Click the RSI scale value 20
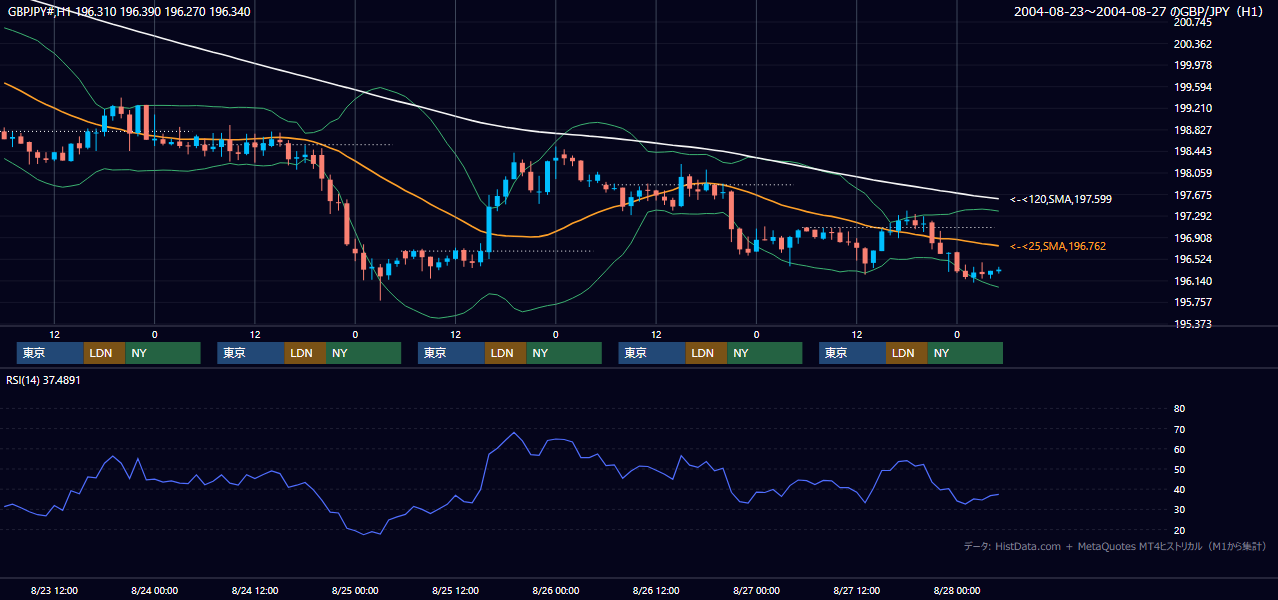This screenshot has width=1278, height=600. point(1179,530)
